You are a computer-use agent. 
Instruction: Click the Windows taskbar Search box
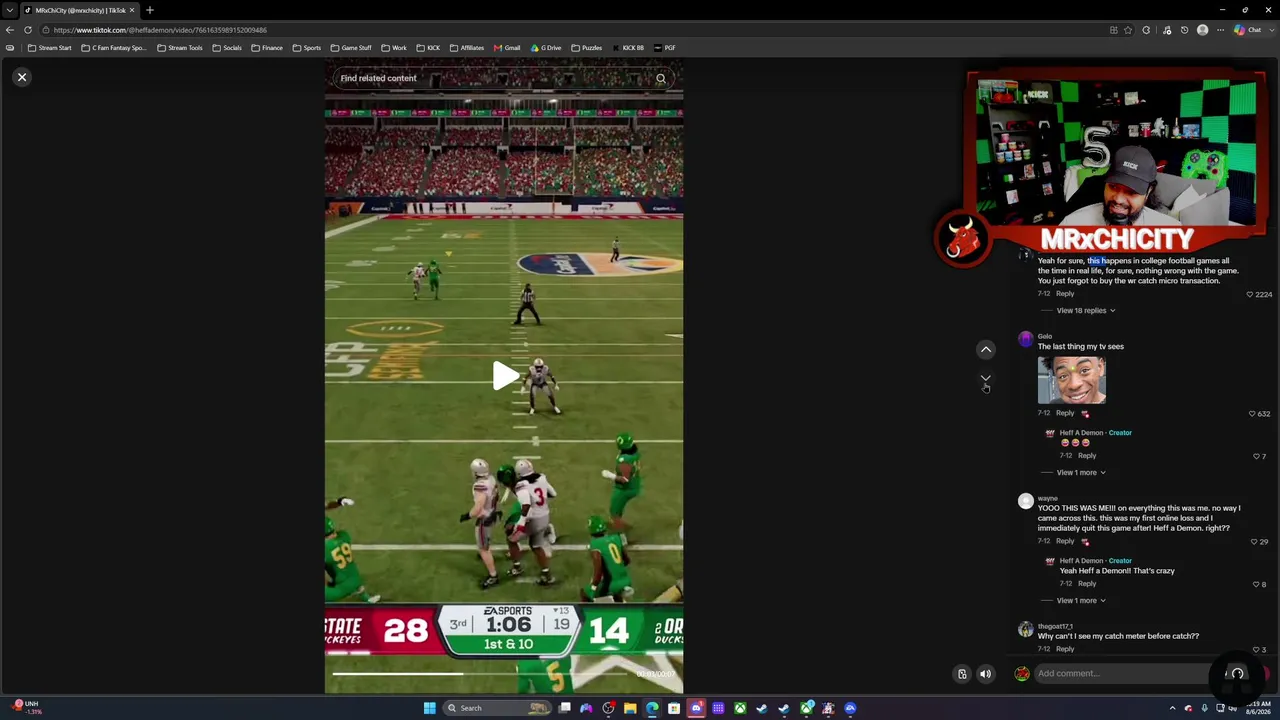(497, 708)
